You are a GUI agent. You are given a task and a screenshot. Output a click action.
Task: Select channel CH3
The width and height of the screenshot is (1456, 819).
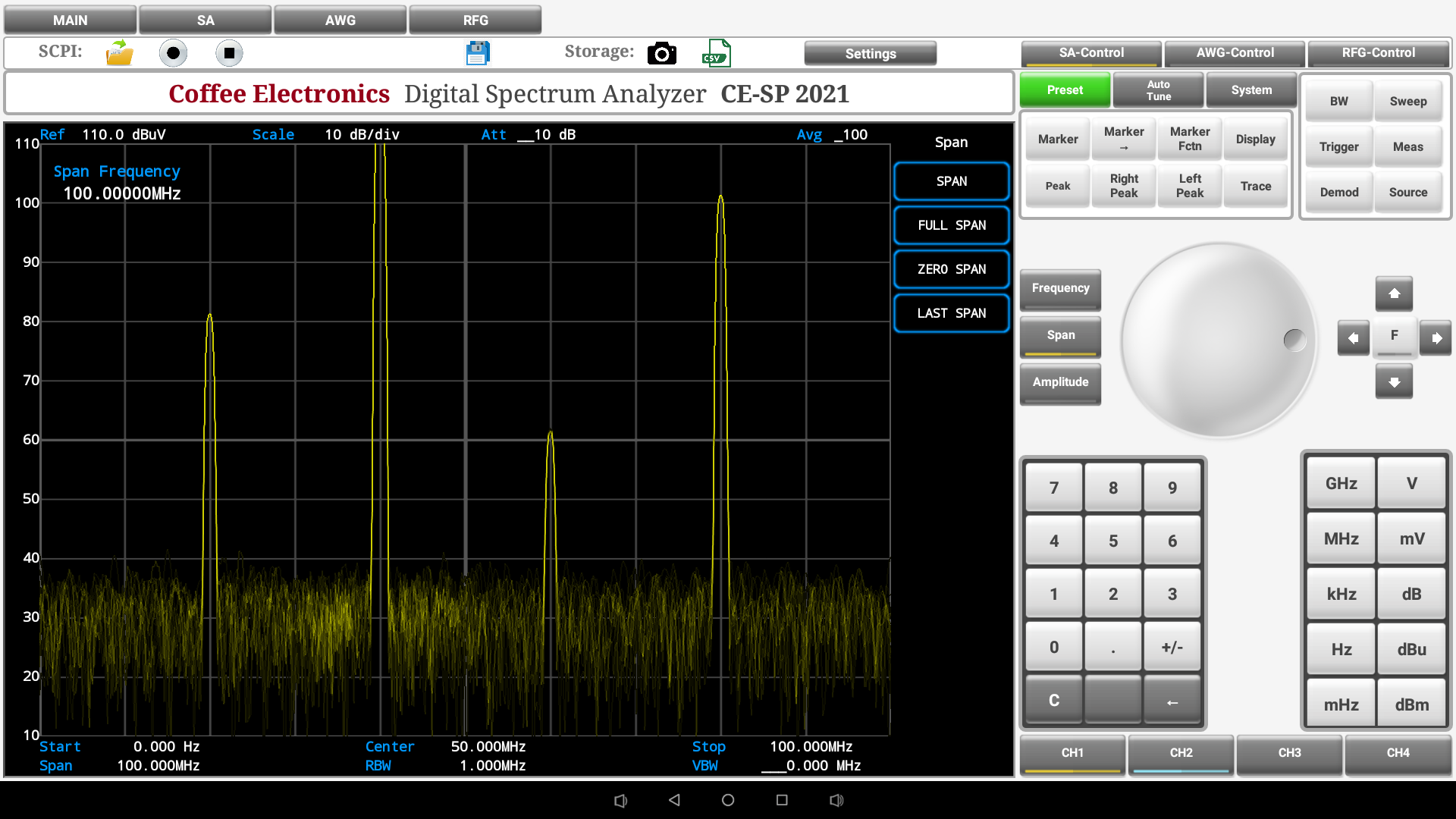[x=1289, y=753]
